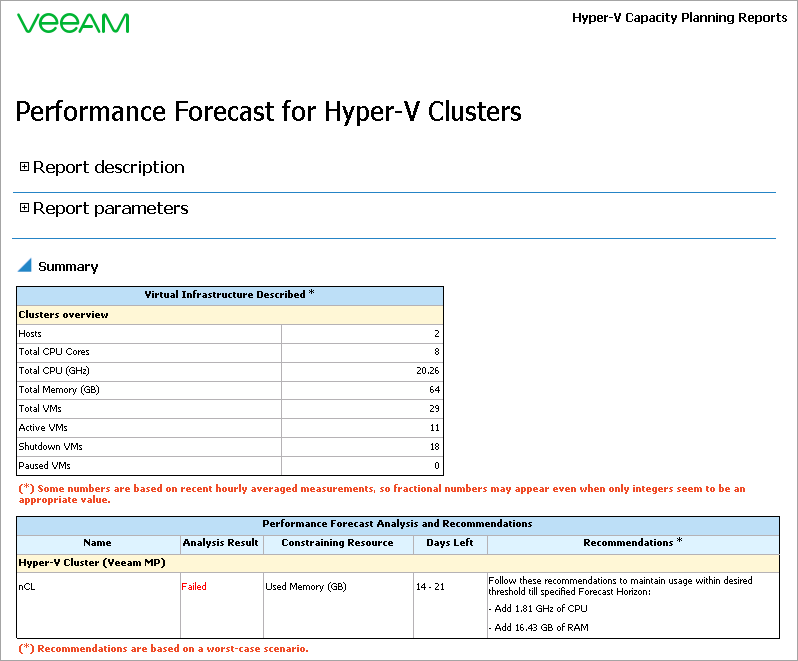Click the Hyper-V Capacity Planning Reports header
The height and width of the screenshot is (661, 798).
click(x=679, y=18)
